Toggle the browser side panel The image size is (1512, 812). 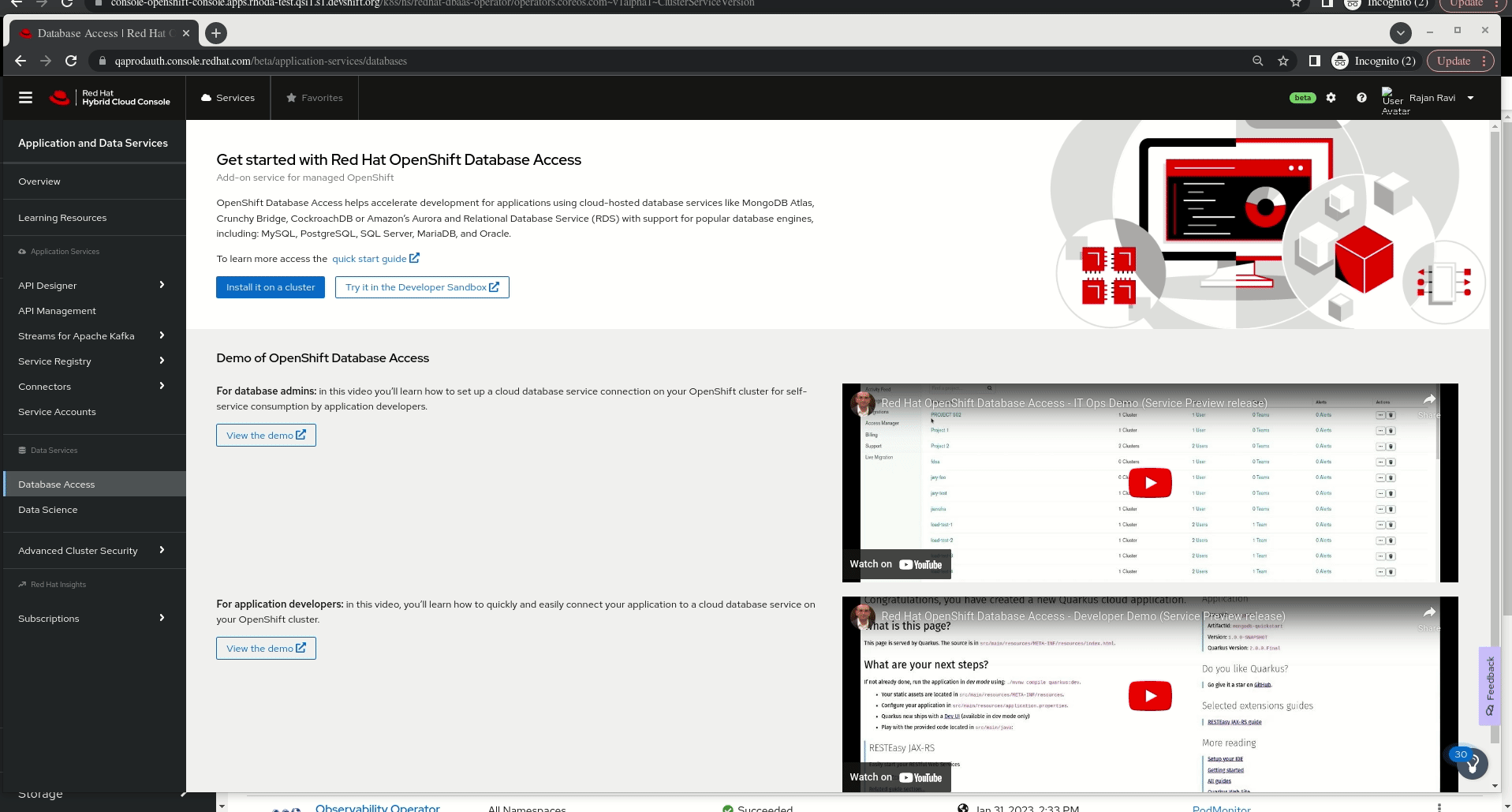(x=1314, y=61)
